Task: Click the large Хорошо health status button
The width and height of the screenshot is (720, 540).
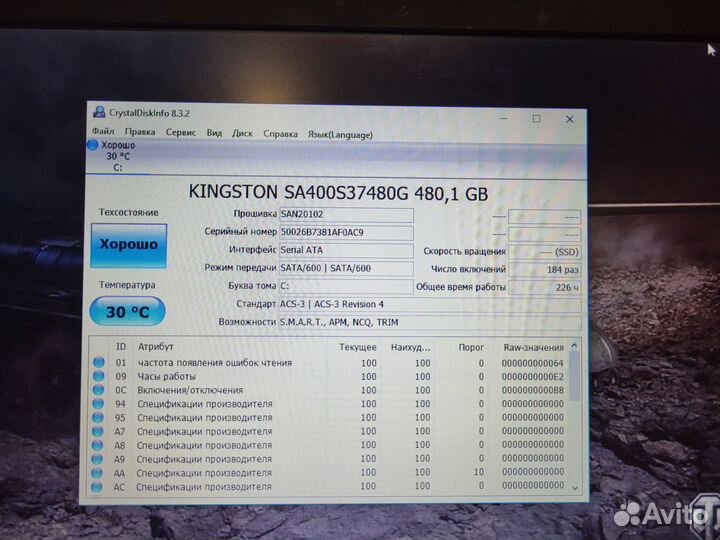Action: tap(129, 245)
